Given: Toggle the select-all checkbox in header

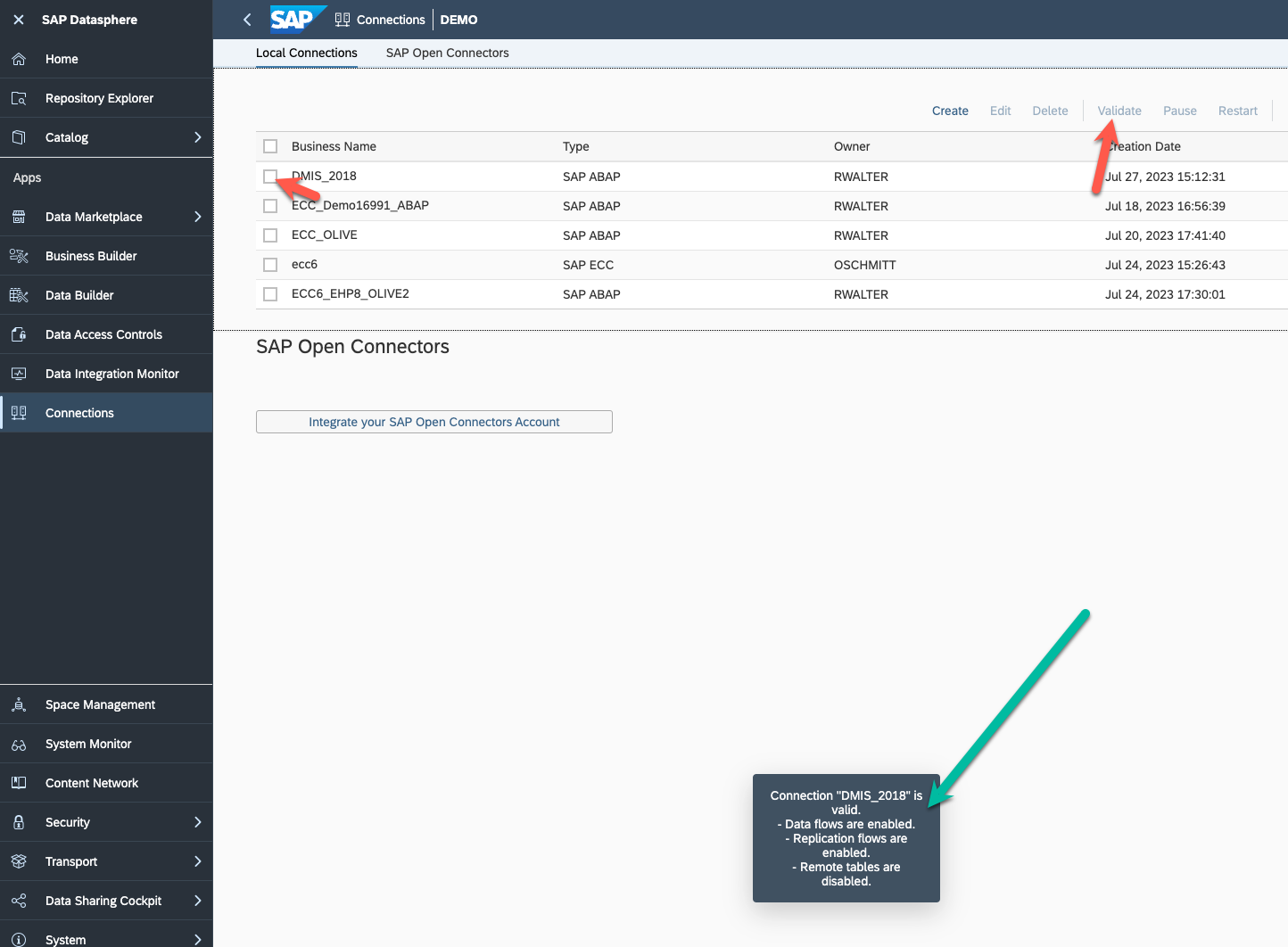Looking at the screenshot, I should (x=270, y=146).
